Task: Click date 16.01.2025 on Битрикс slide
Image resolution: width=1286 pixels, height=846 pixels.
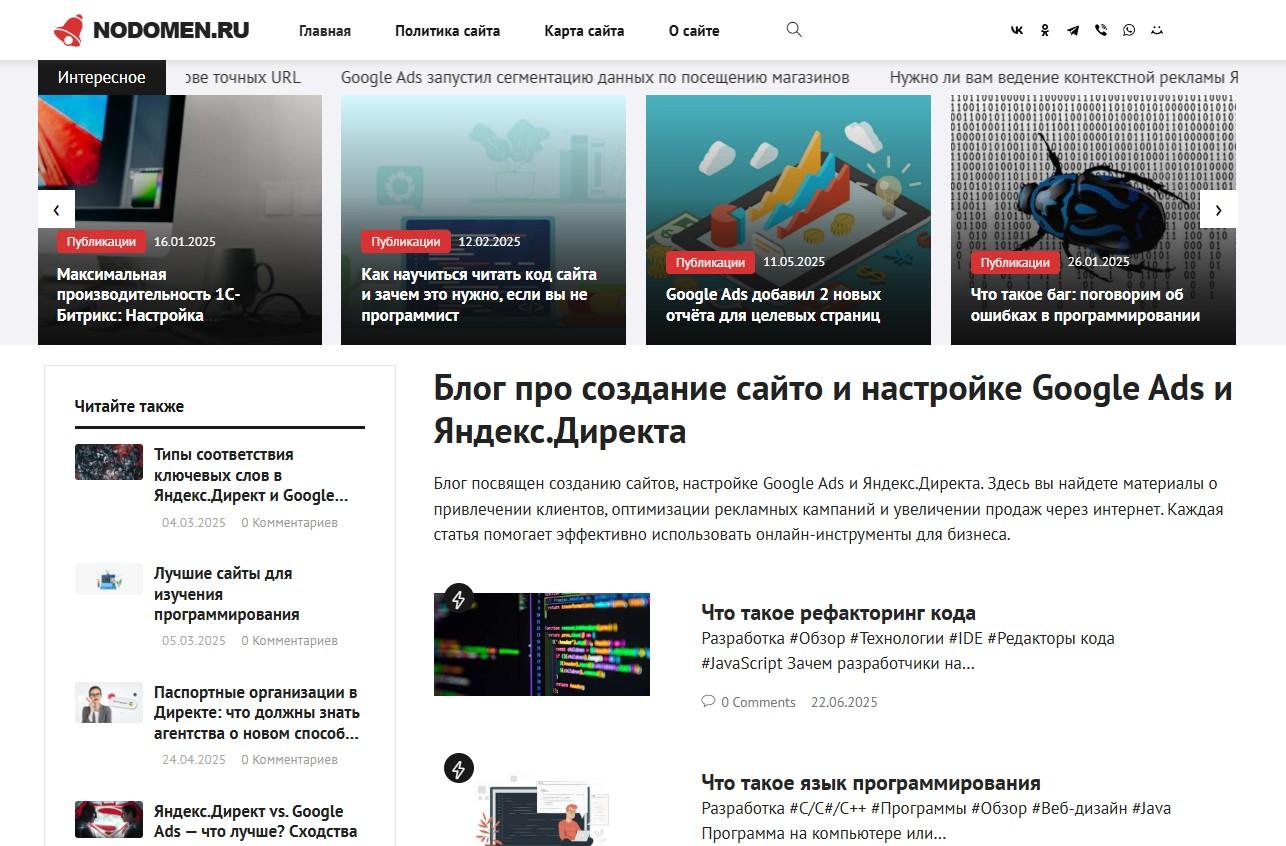Action: [185, 242]
